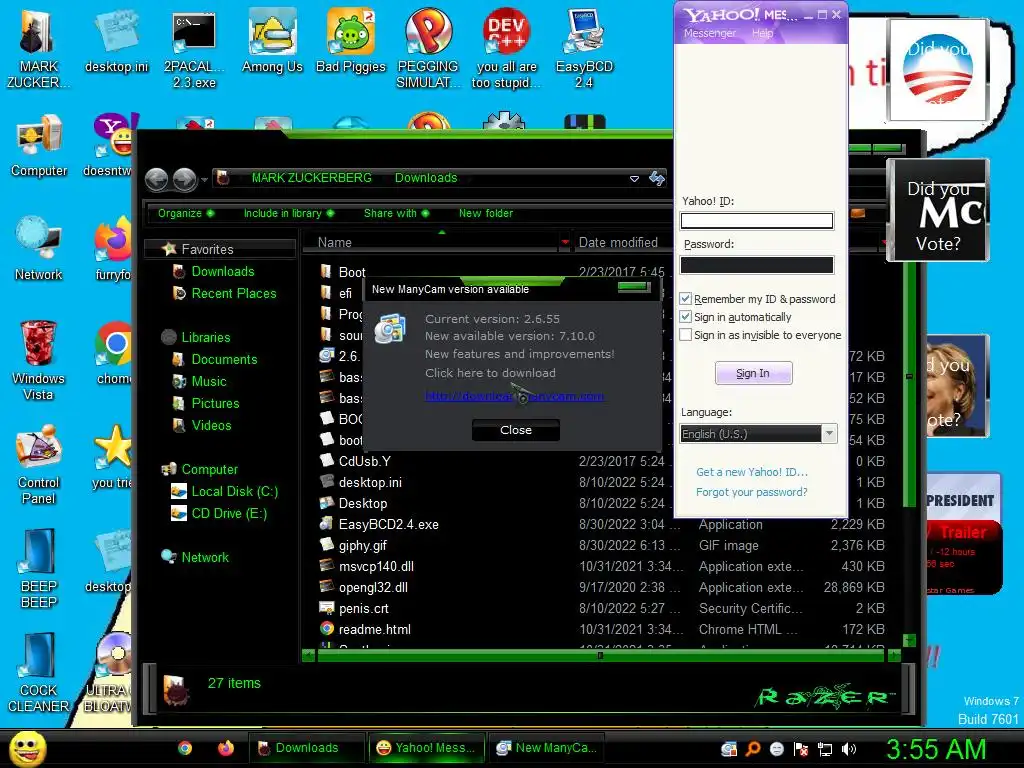Enable Sign in as invisible to everyone
The width and height of the screenshot is (1024, 768).
(x=685, y=335)
